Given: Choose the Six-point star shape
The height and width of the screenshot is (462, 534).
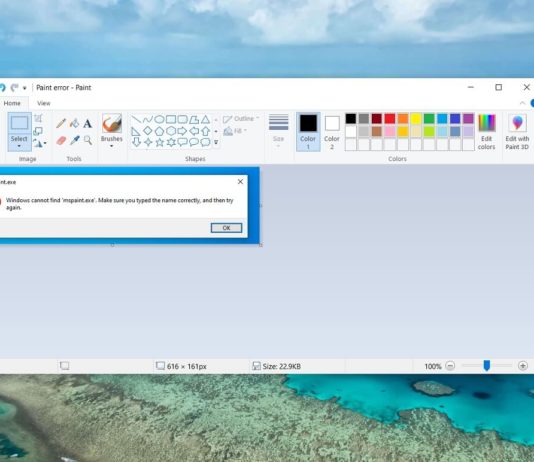Looking at the screenshot, I should pos(171,142).
